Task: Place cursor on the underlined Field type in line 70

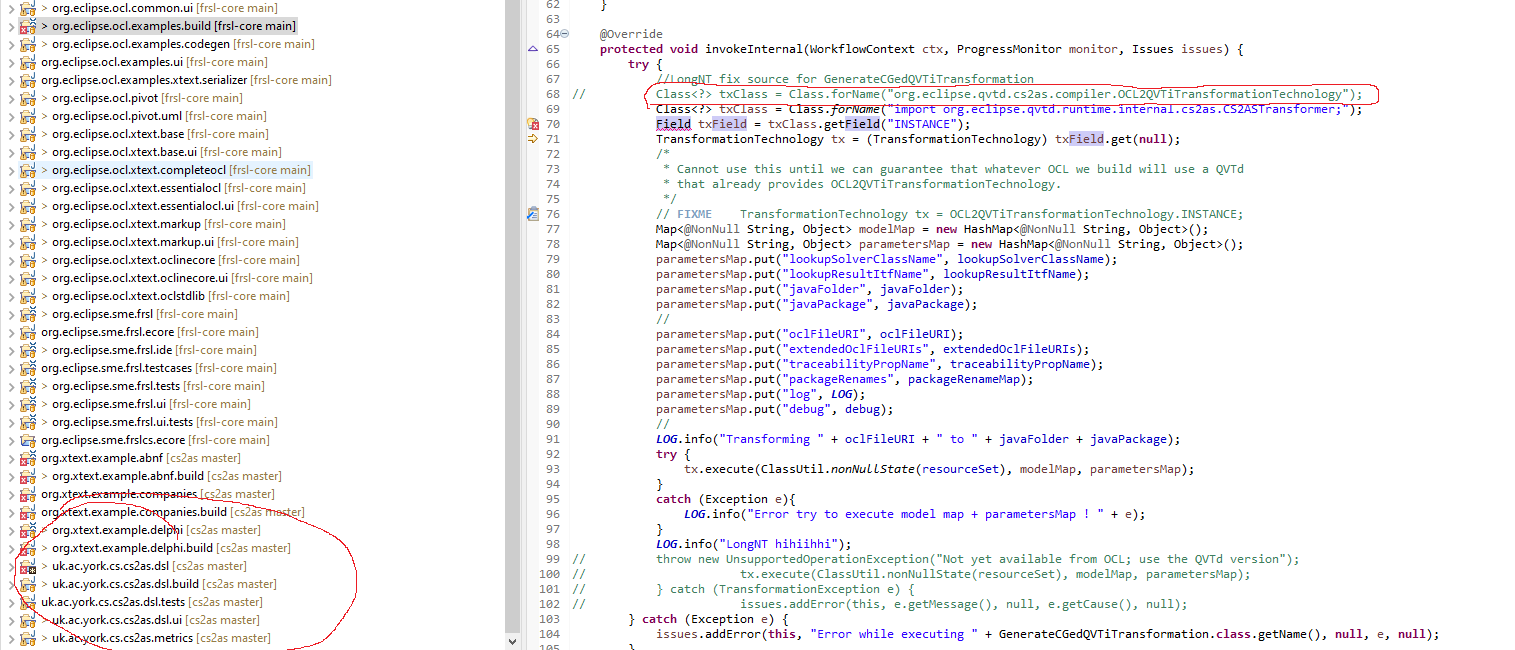Action: tap(673, 124)
